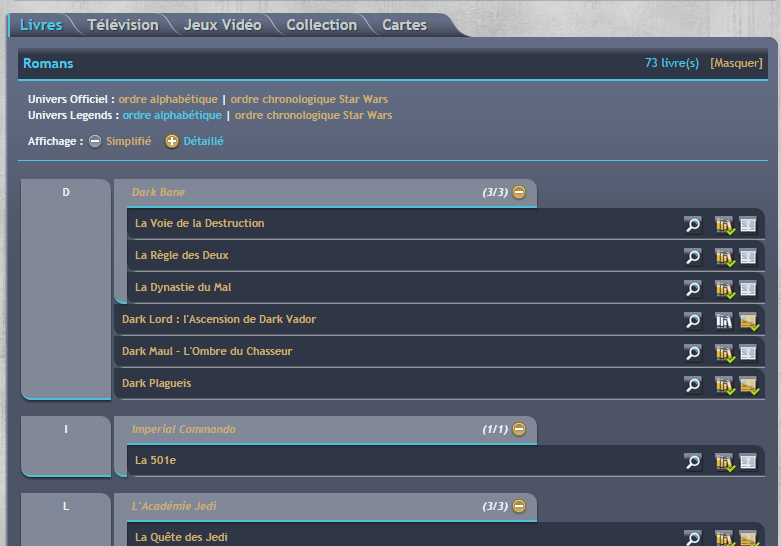Open magnifier for La 501e
This screenshot has height=546, width=781.
(693, 461)
